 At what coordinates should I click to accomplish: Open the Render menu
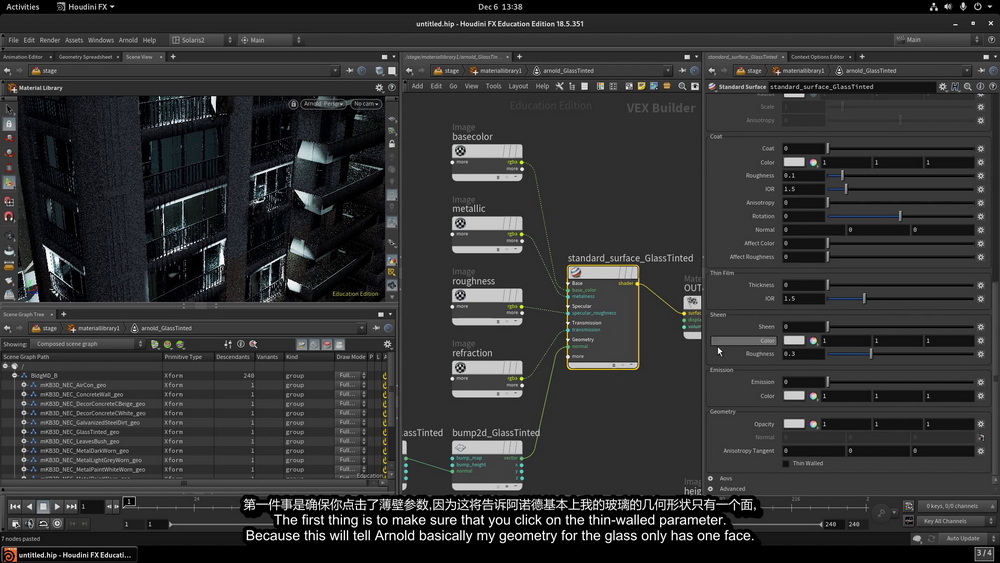[x=50, y=40]
